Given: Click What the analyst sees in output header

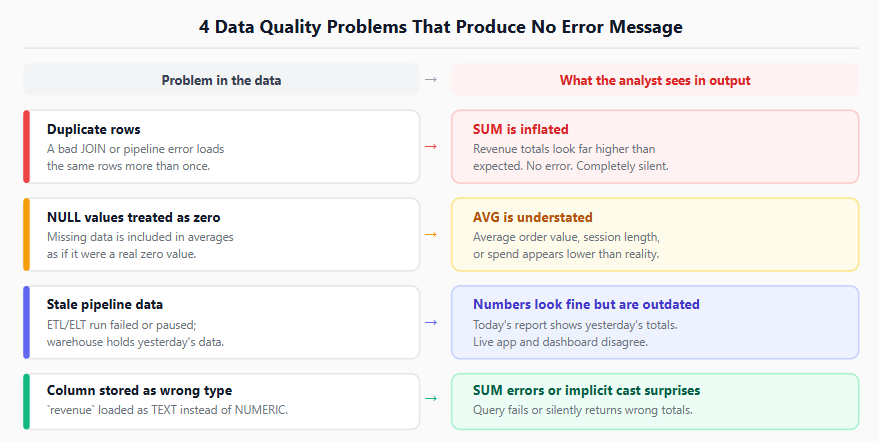Looking at the screenshot, I should (655, 80).
